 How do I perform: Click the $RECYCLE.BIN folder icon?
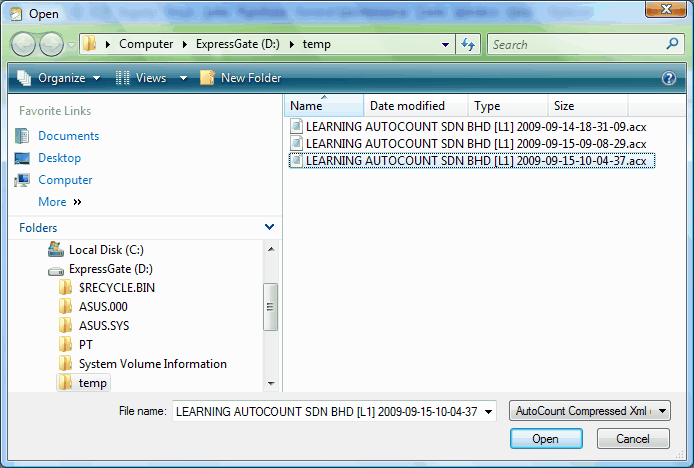point(66,287)
